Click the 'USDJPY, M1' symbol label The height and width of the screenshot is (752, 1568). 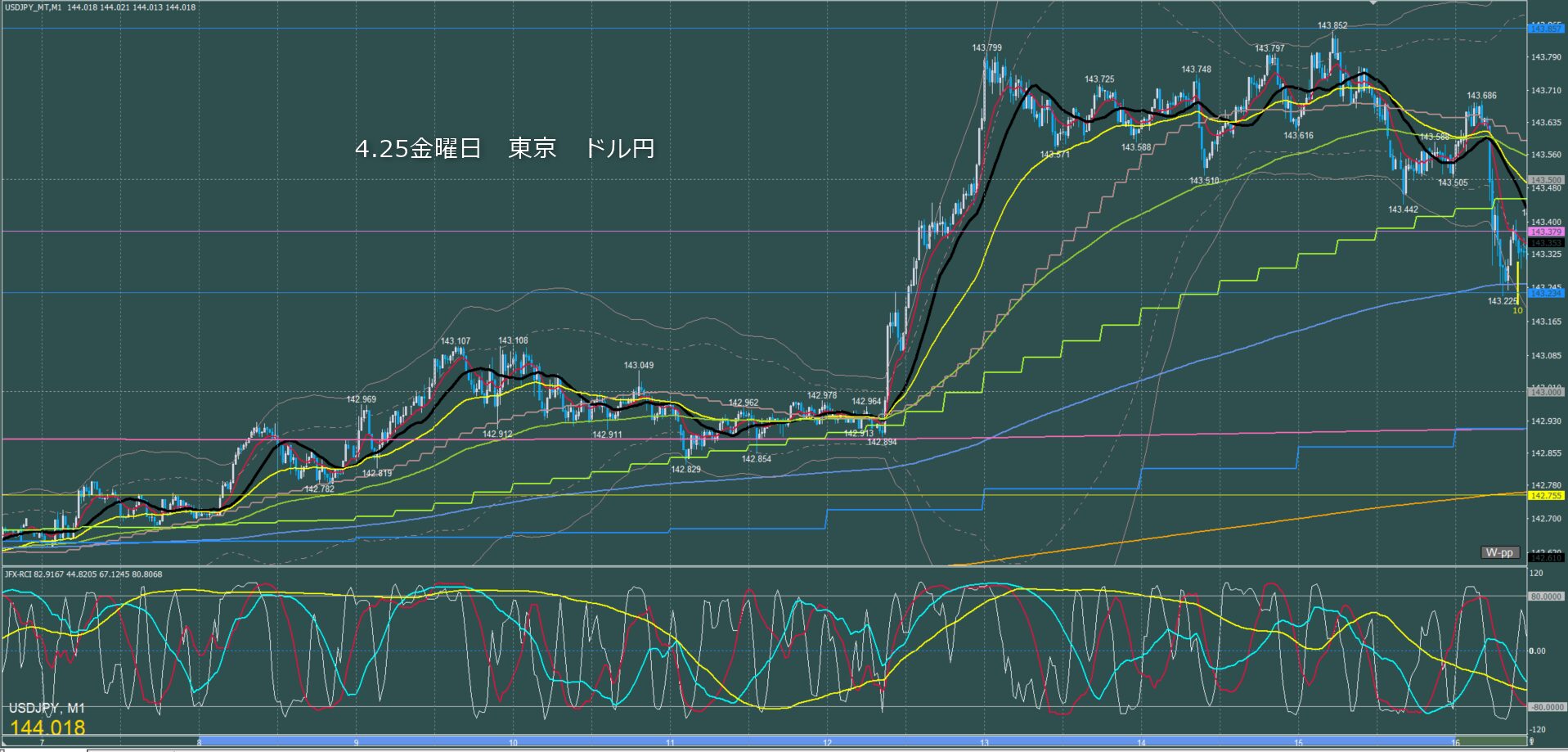(x=47, y=708)
